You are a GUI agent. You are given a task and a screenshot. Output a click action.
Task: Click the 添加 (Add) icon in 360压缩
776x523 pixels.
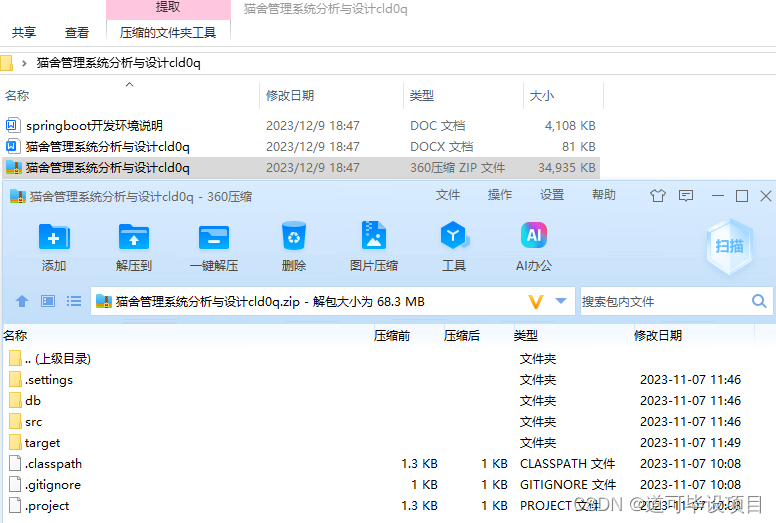point(54,238)
